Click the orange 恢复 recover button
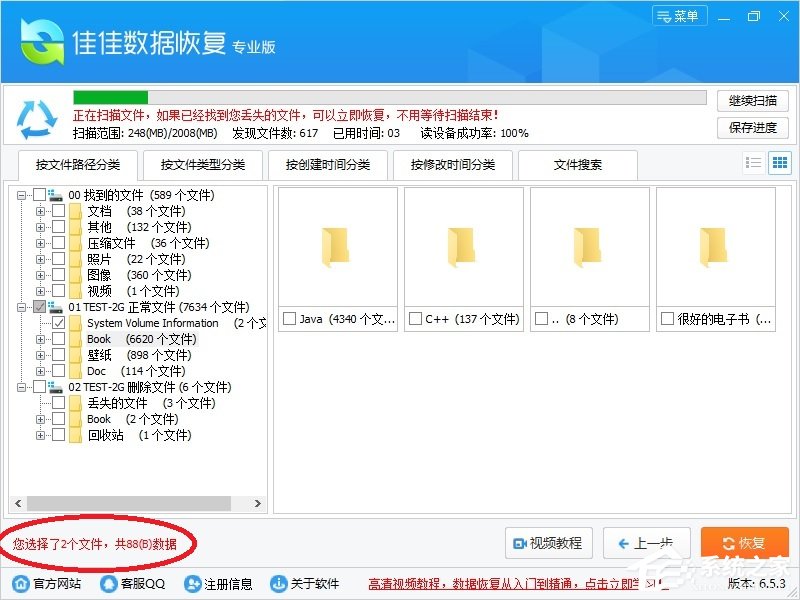 point(744,543)
